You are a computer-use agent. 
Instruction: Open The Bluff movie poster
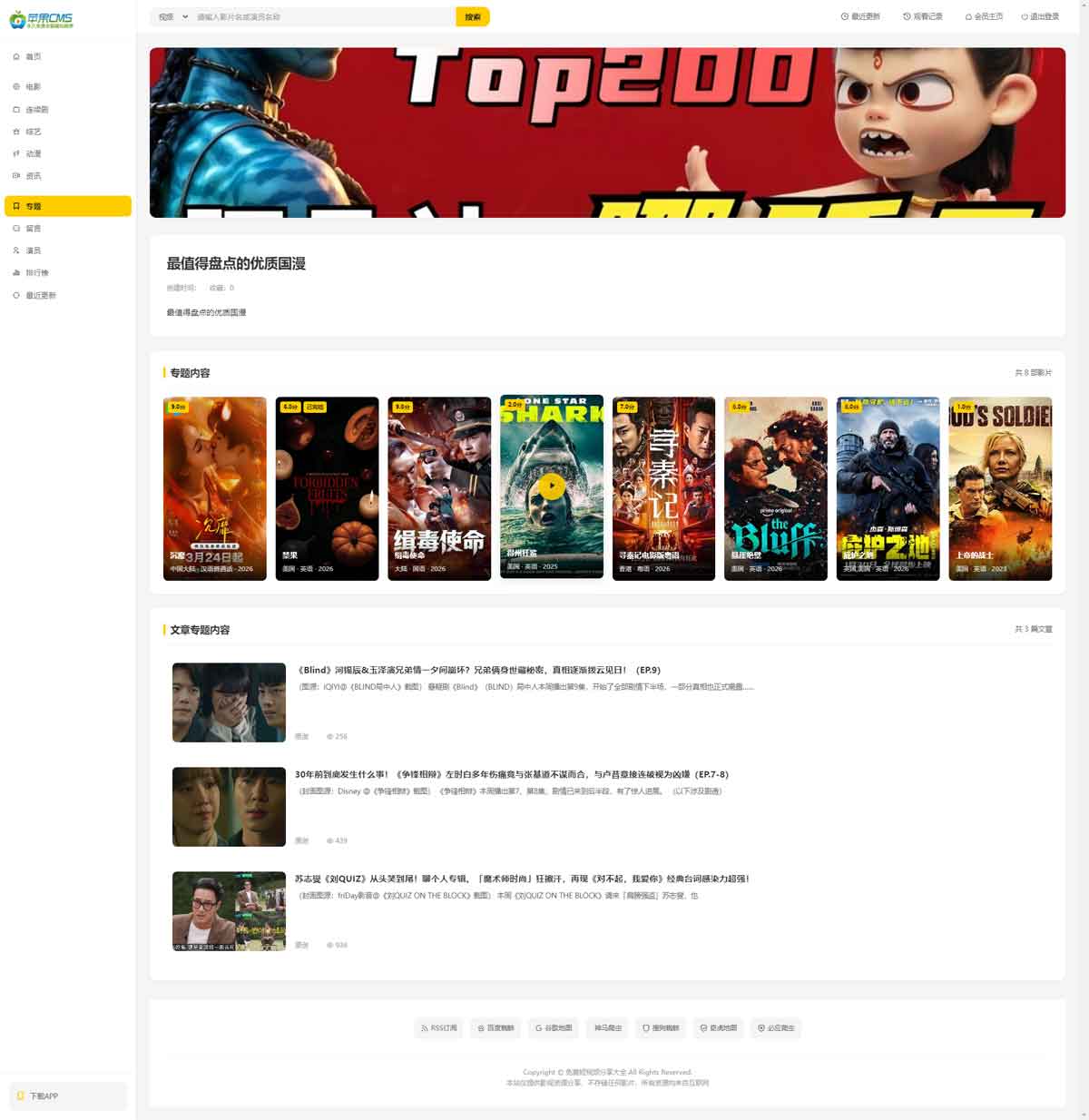(x=776, y=488)
